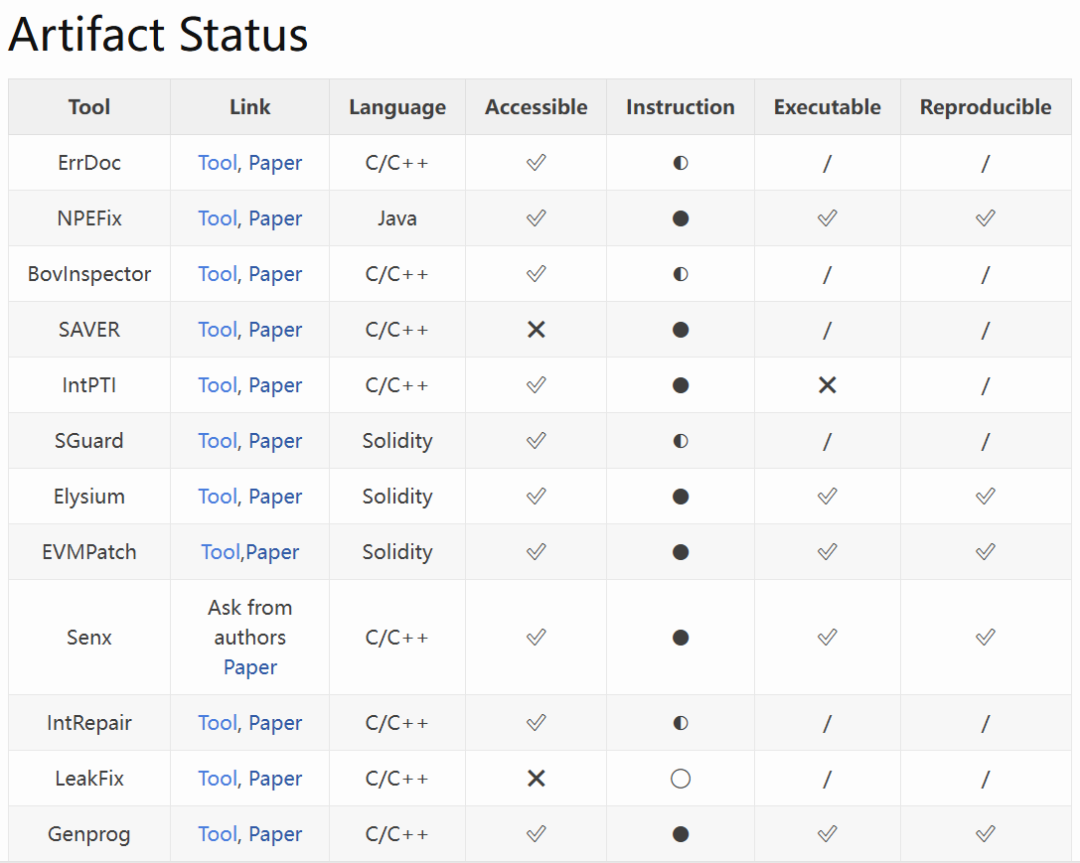Open the ErrDoc Tool link

point(217,163)
